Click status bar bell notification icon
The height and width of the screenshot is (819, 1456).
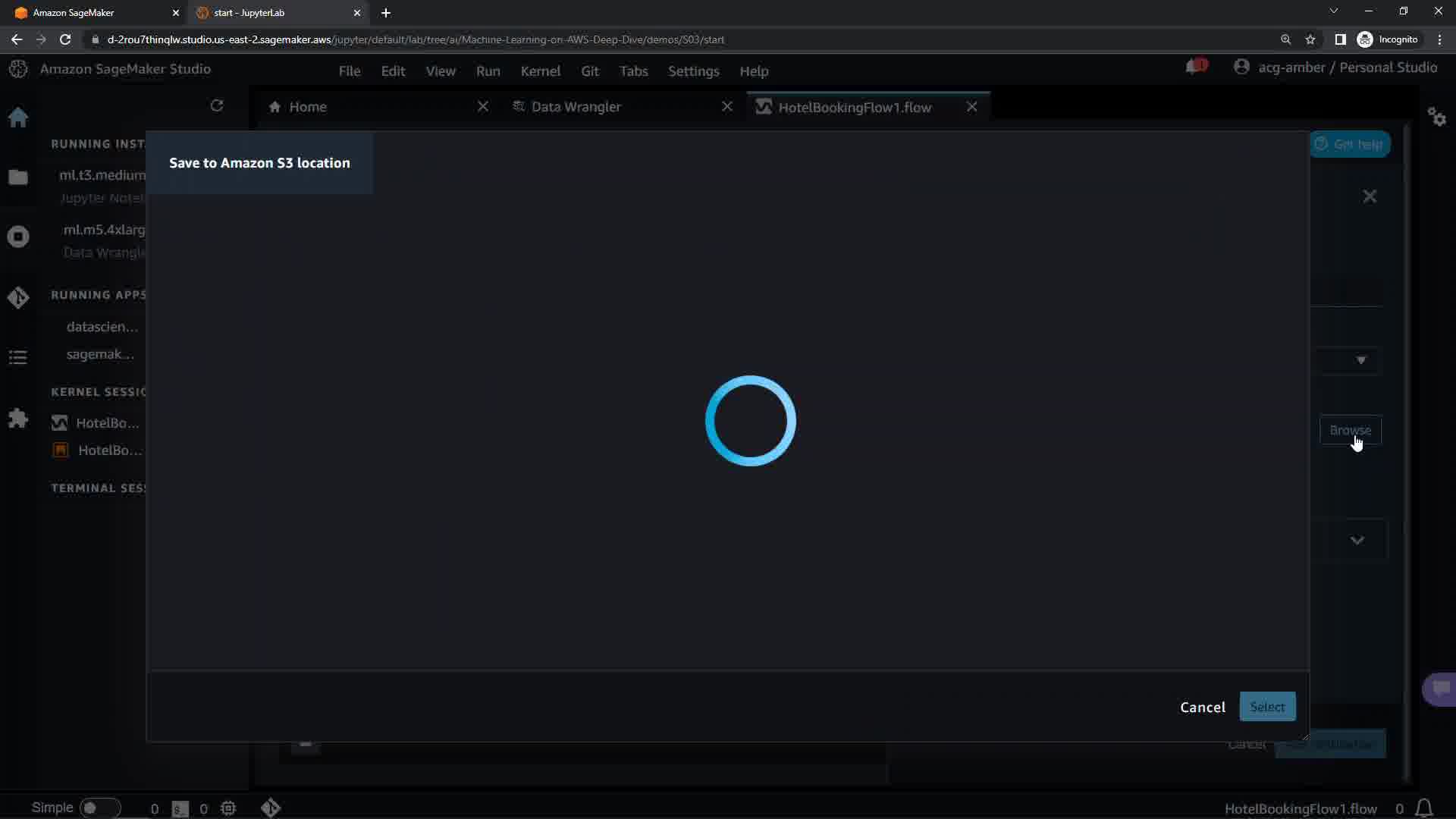[x=1424, y=808]
